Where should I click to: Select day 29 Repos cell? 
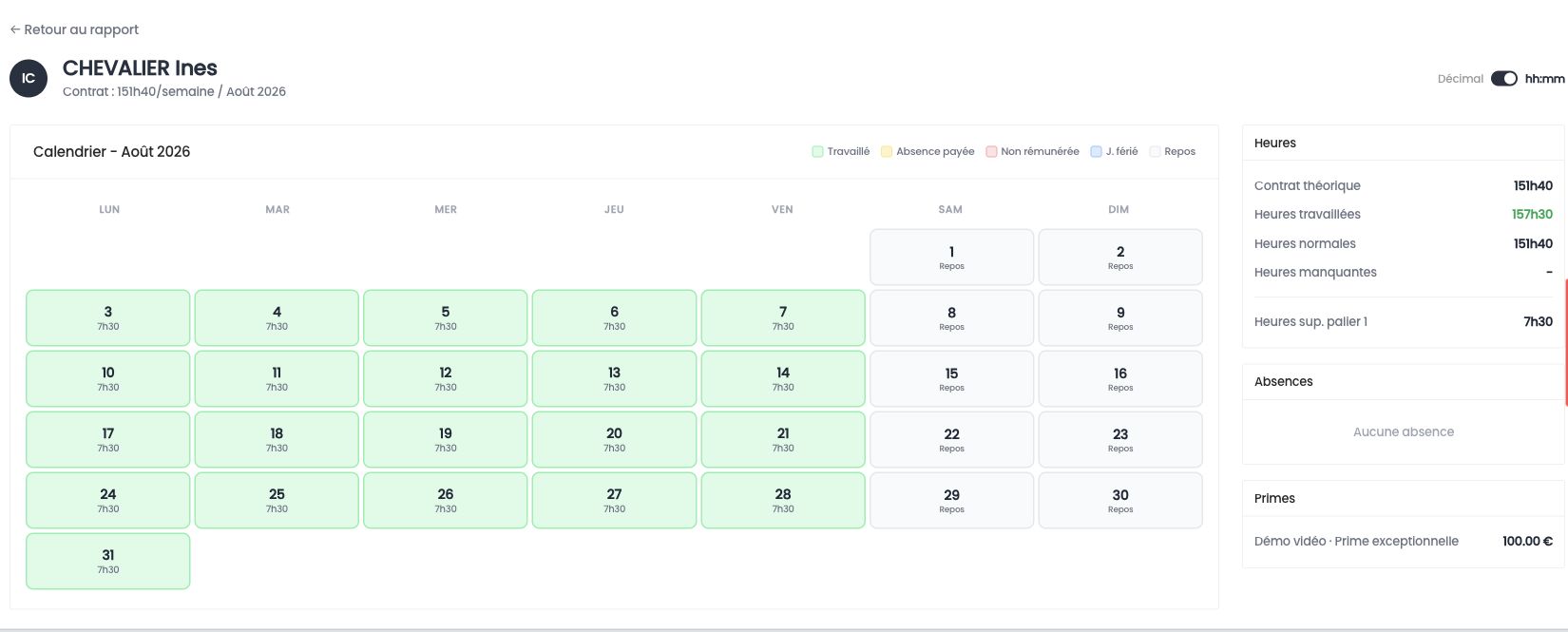click(951, 500)
